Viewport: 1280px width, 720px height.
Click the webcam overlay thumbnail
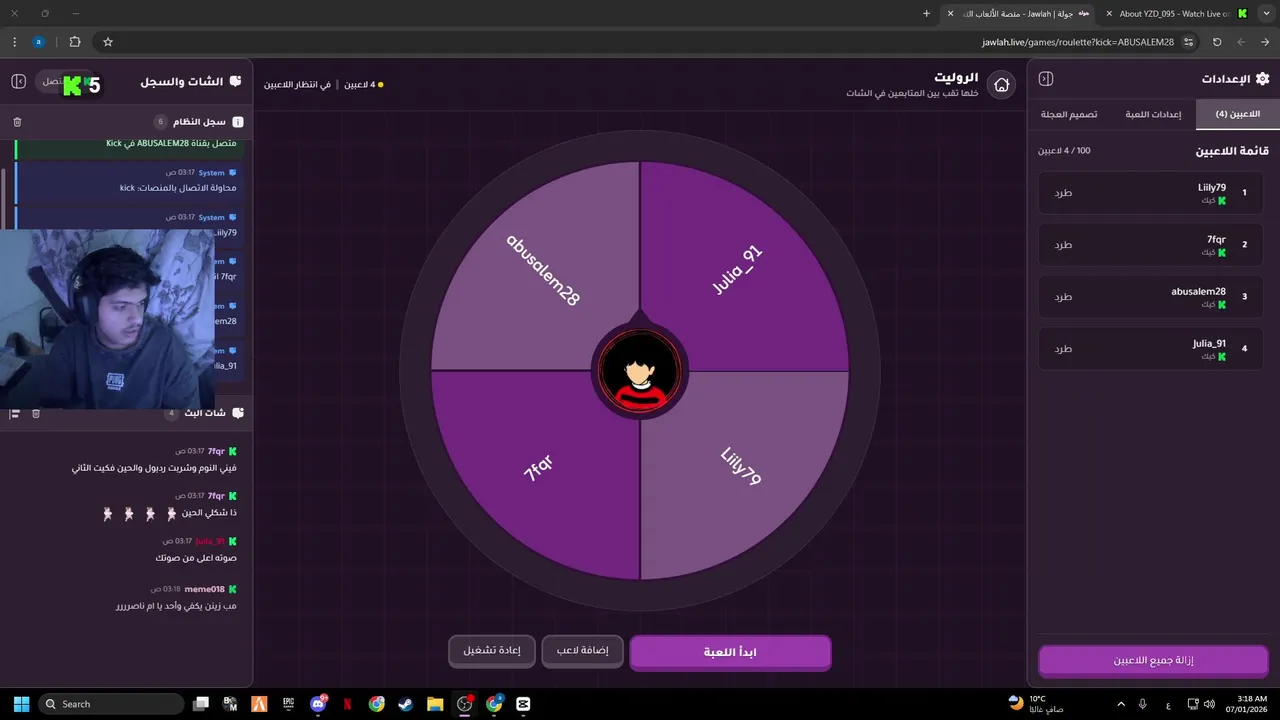[x=107, y=319]
